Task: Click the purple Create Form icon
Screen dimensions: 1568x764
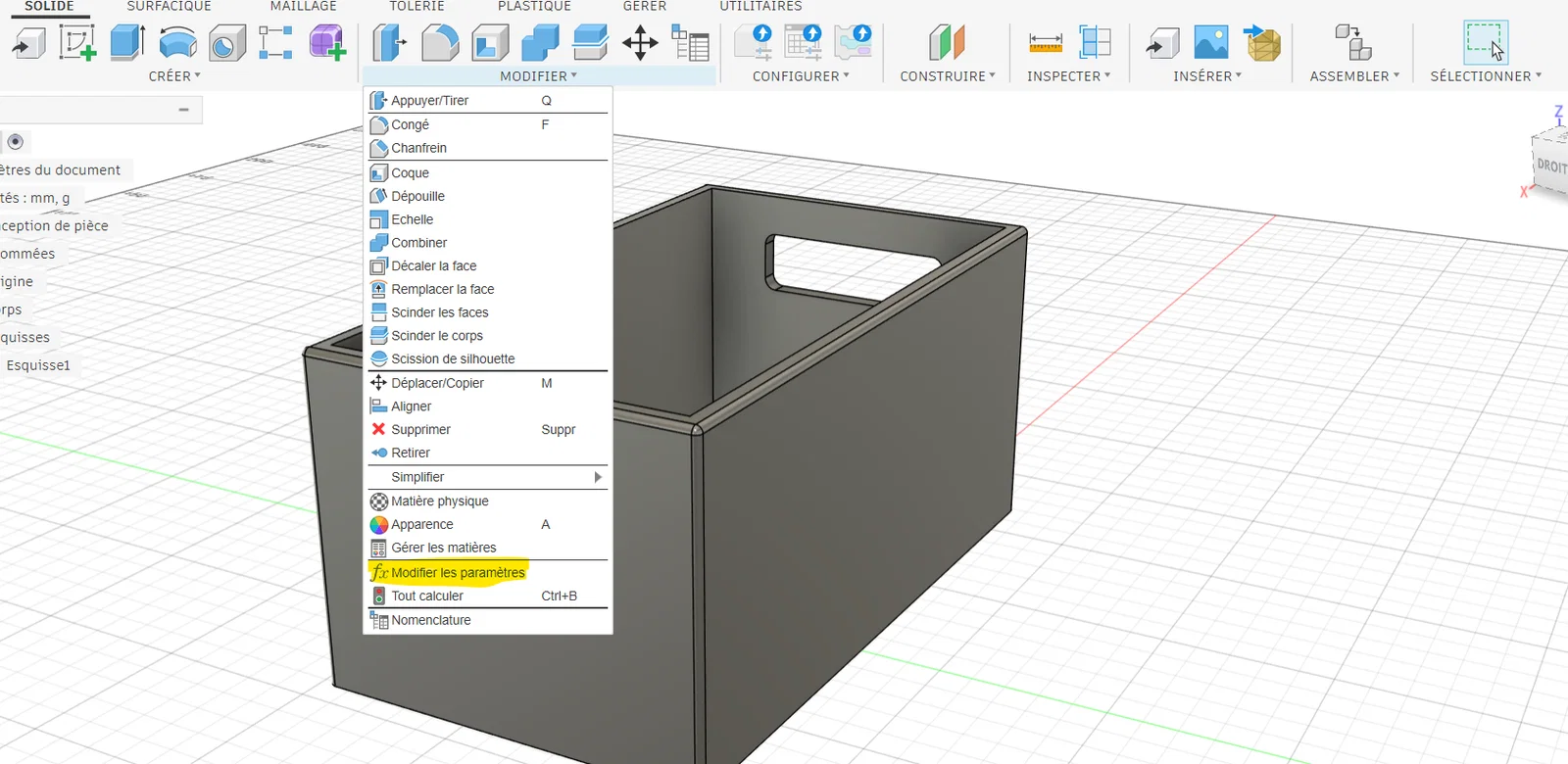Action: click(x=327, y=43)
